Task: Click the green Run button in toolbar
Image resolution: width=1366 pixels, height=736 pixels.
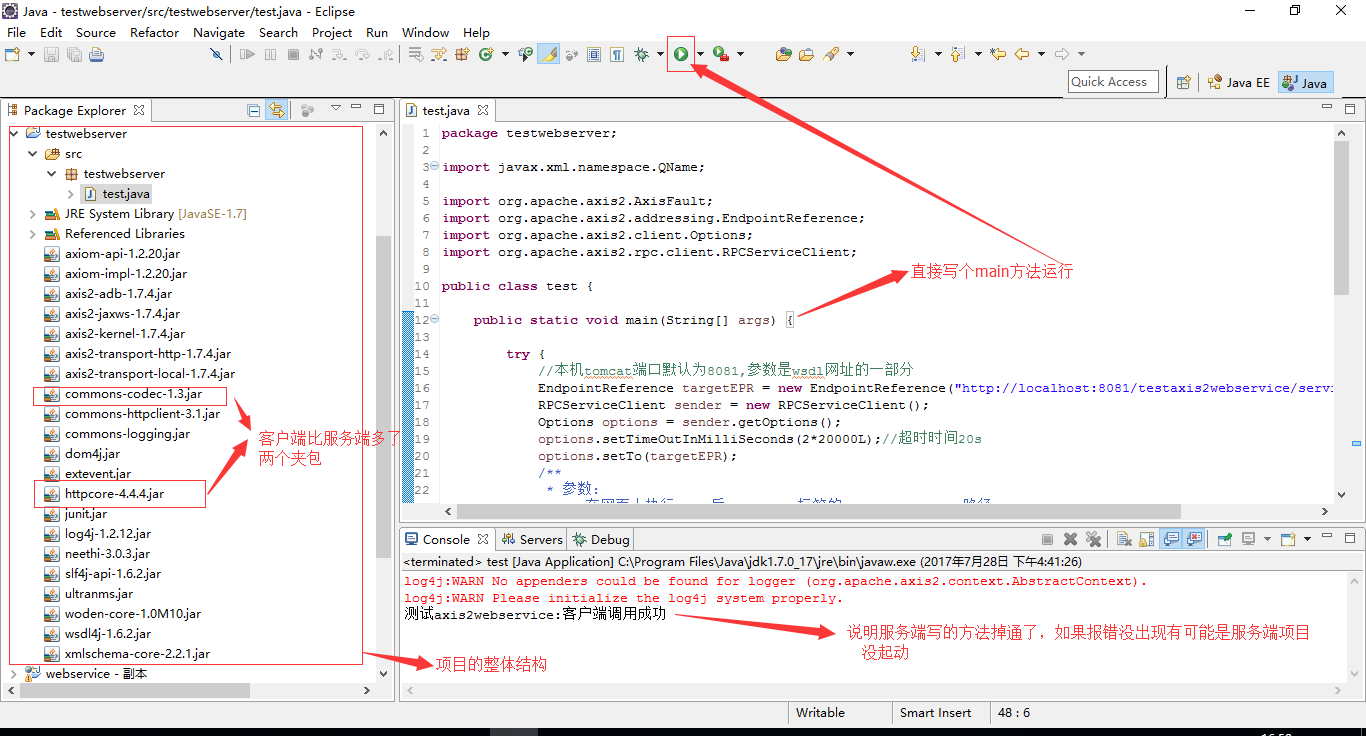Action: pos(681,54)
